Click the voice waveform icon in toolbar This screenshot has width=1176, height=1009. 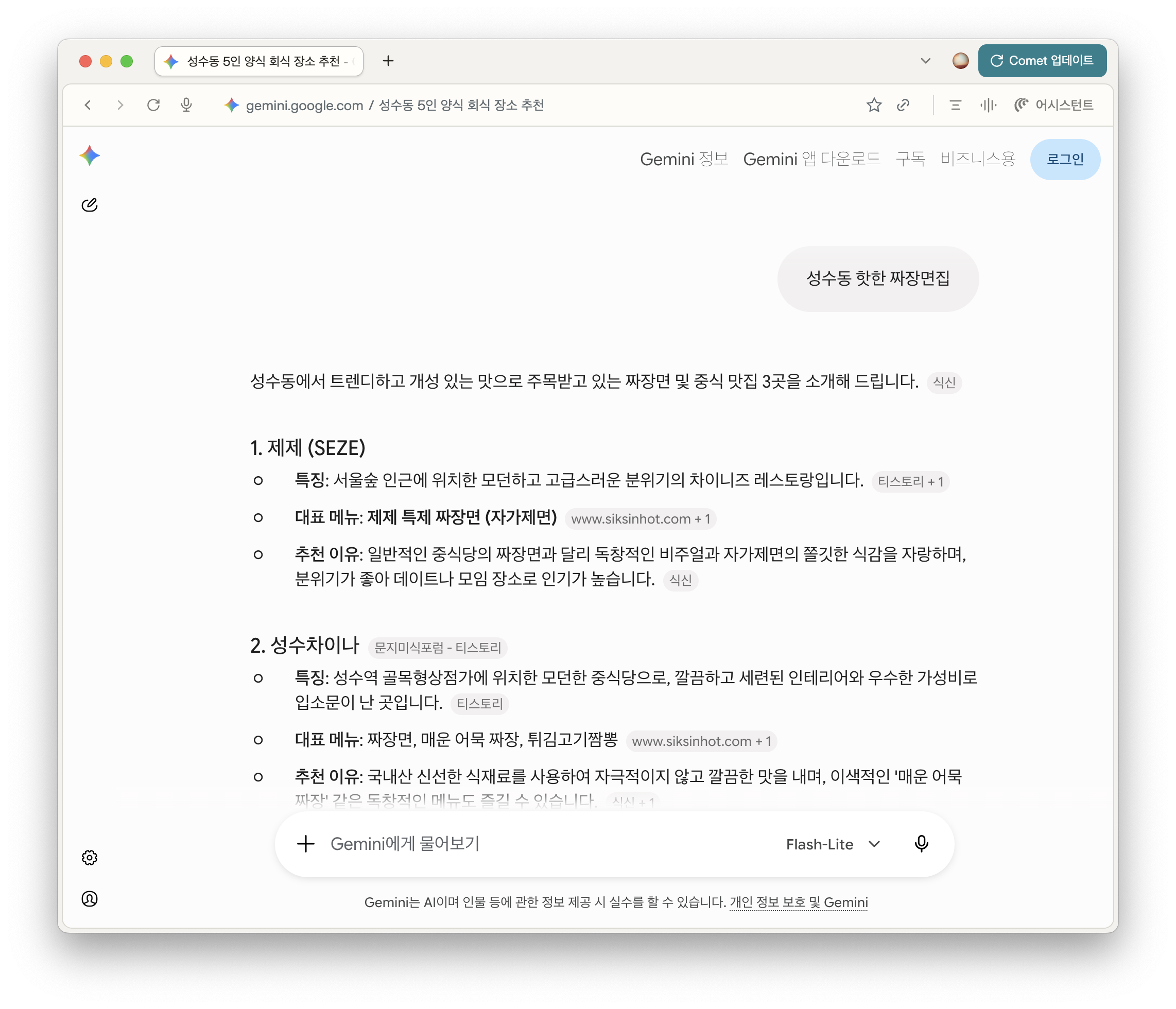click(x=988, y=105)
